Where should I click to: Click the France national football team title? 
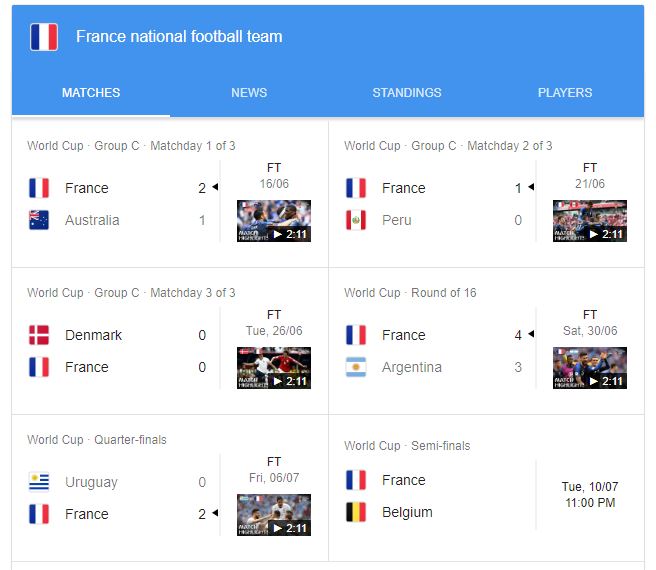click(179, 36)
